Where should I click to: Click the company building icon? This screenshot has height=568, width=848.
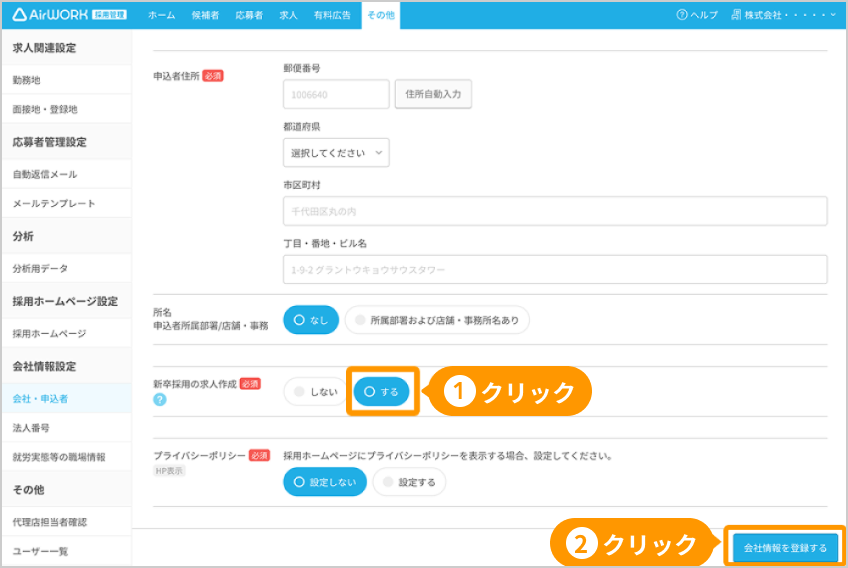click(x=736, y=15)
